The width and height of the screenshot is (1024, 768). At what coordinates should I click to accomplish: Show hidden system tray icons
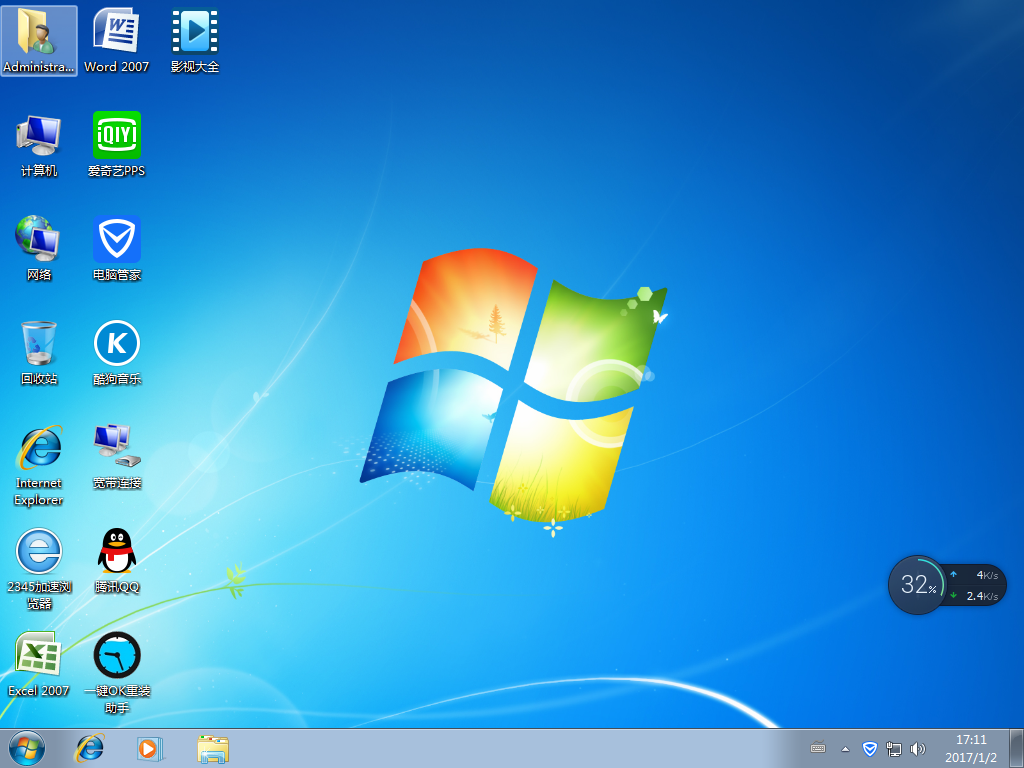(845, 748)
